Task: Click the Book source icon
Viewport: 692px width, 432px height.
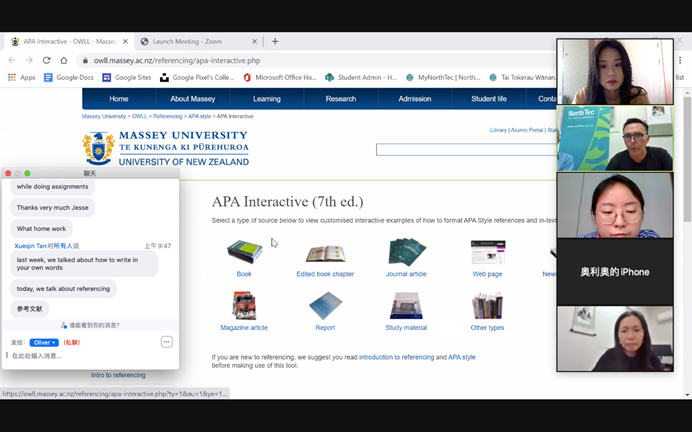Action: point(244,252)
